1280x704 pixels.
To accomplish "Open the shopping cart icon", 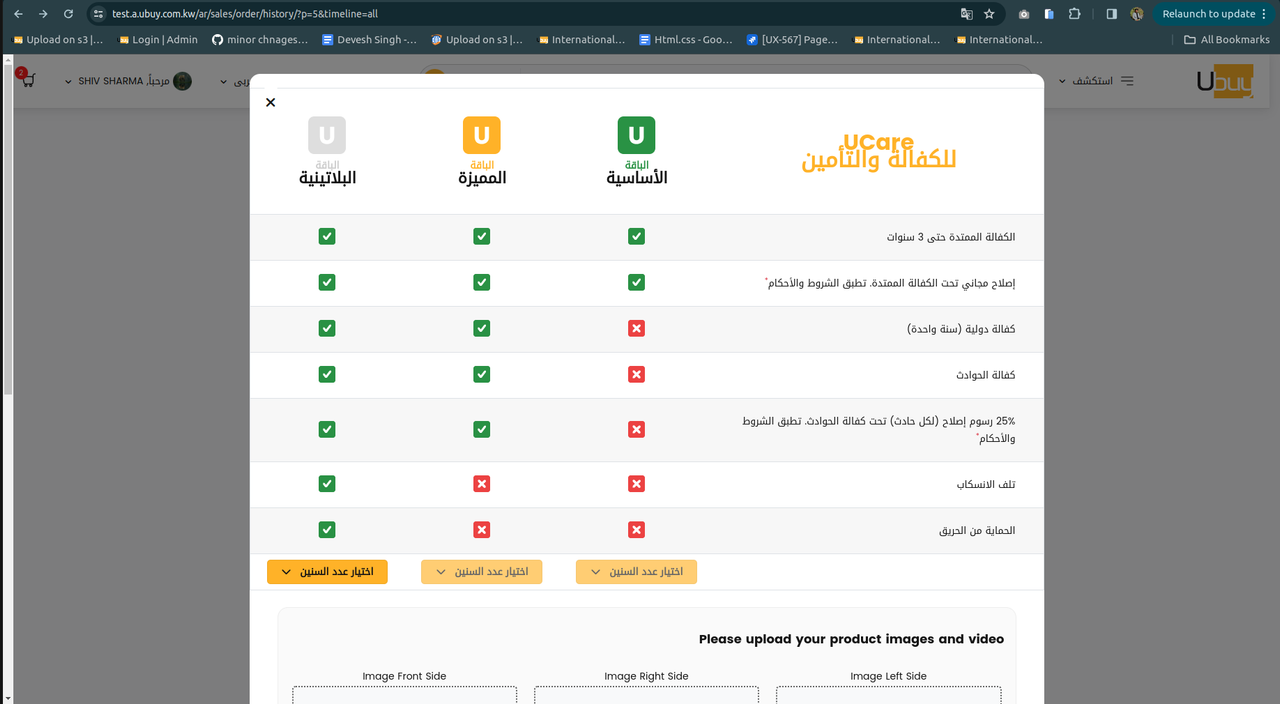I will (26, 80).
